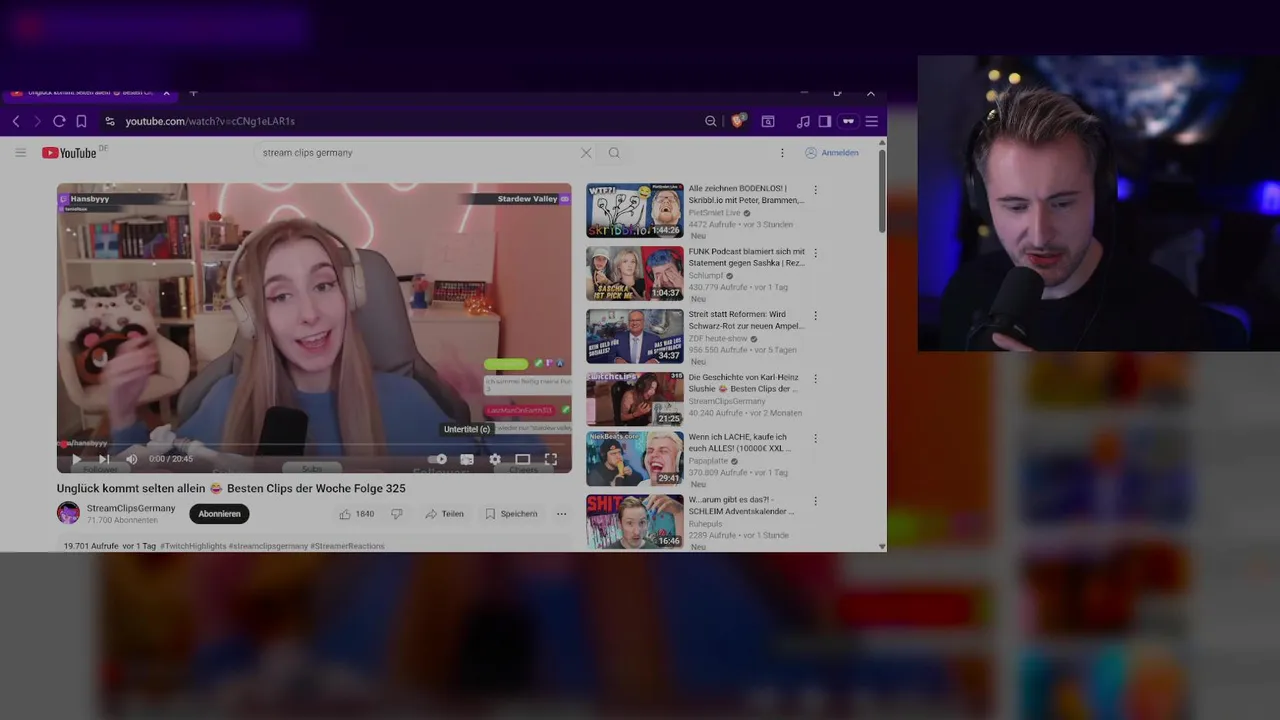The height and width of the screenshot is (720, 1280).
Task: Click the Papaplatte channel name
Action: (x=708, y=462)
